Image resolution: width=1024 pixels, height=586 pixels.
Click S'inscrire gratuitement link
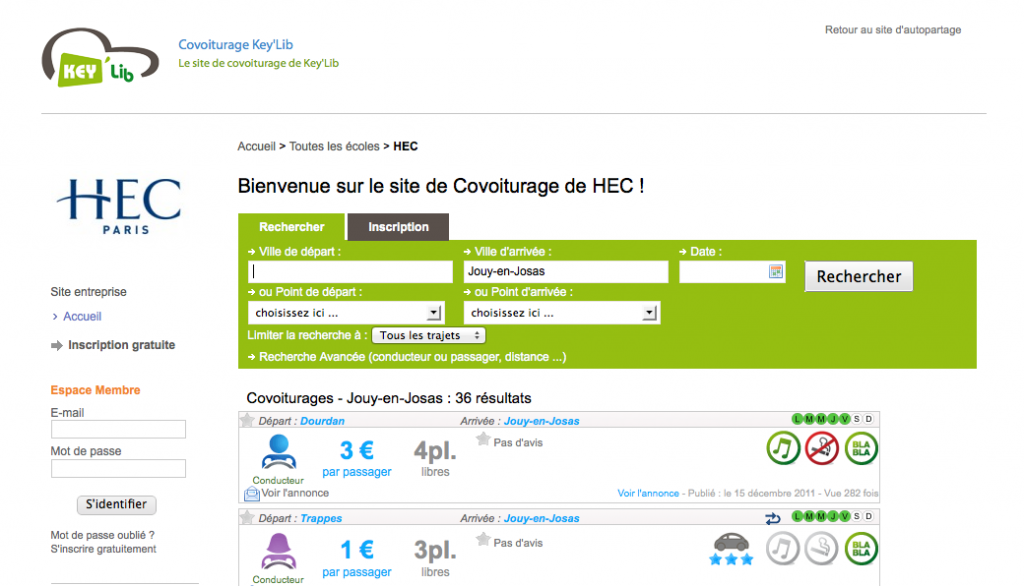click(x=103, y=549)
